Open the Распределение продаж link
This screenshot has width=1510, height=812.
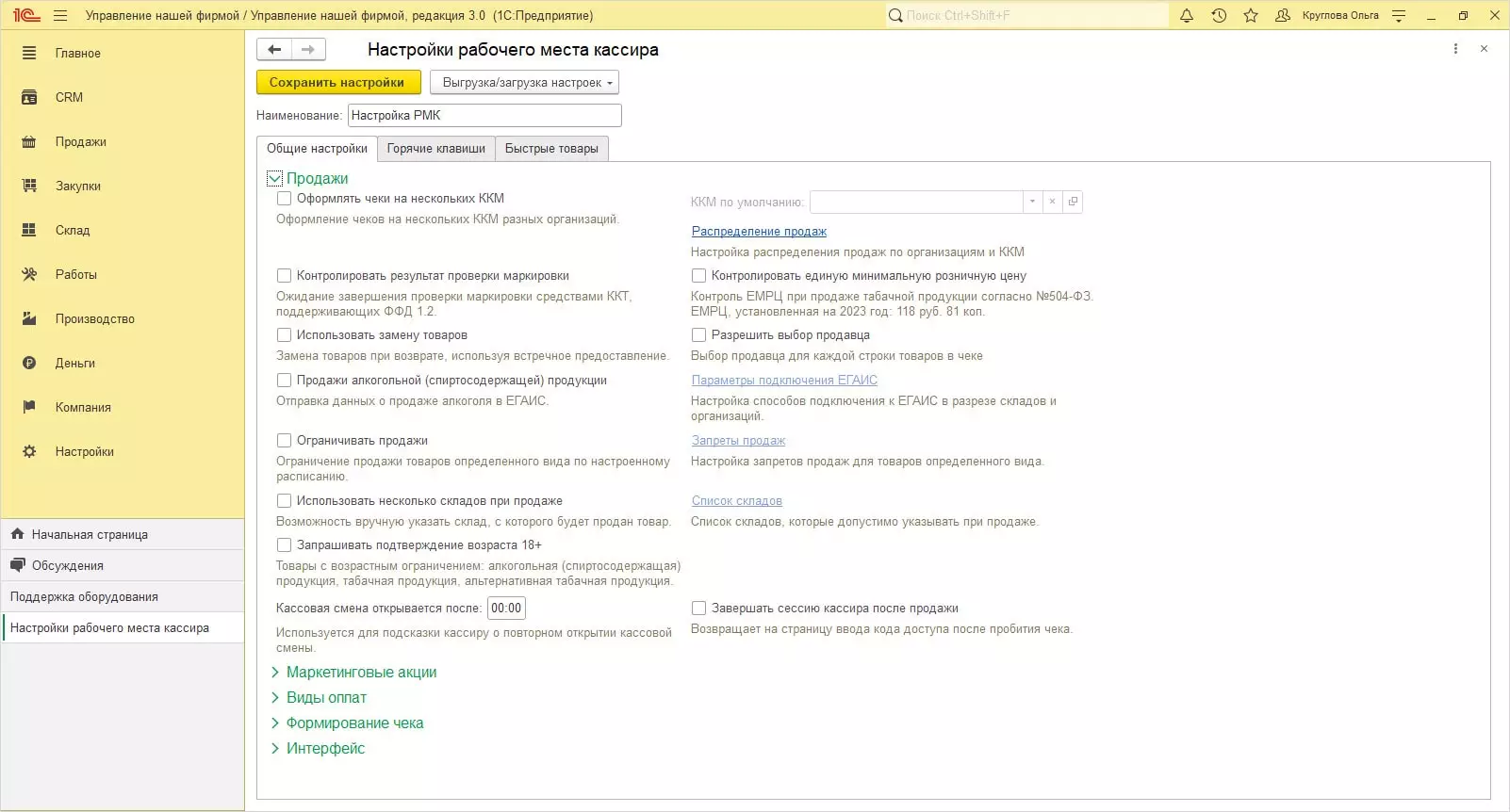pyautogui.click(x=759, y=232)
